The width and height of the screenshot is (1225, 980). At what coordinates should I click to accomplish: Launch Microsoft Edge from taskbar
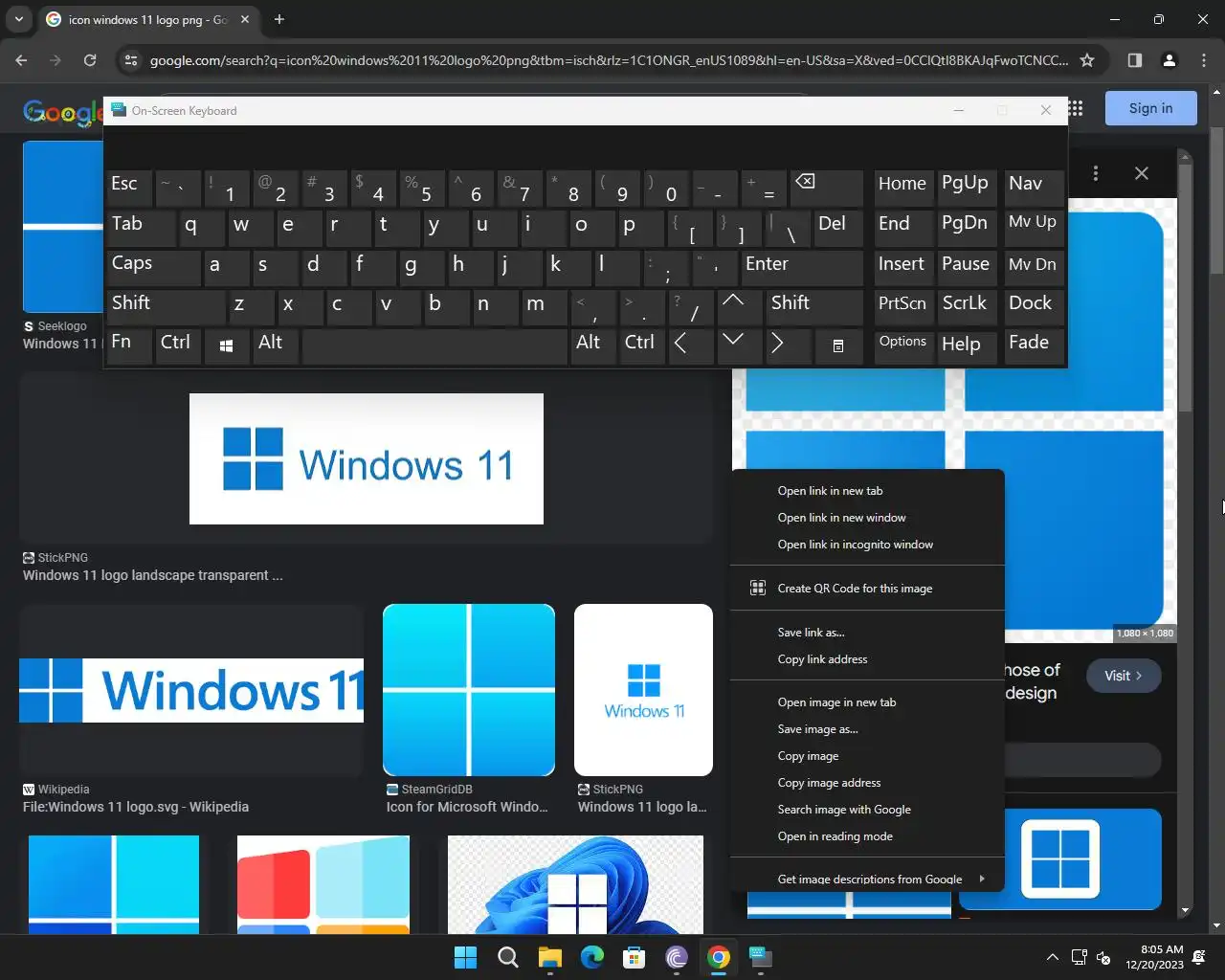pos(592,957)
